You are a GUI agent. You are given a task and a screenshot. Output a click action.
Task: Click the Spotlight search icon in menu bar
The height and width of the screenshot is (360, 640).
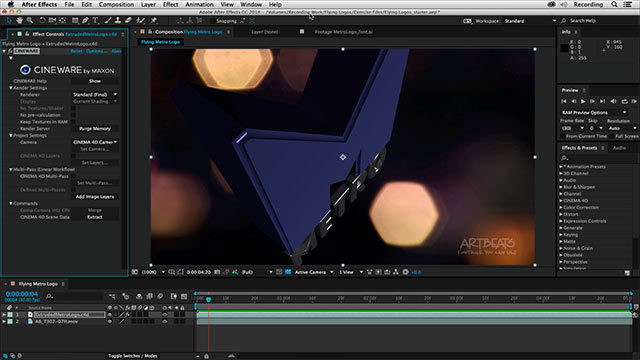(x=614, y=4)
